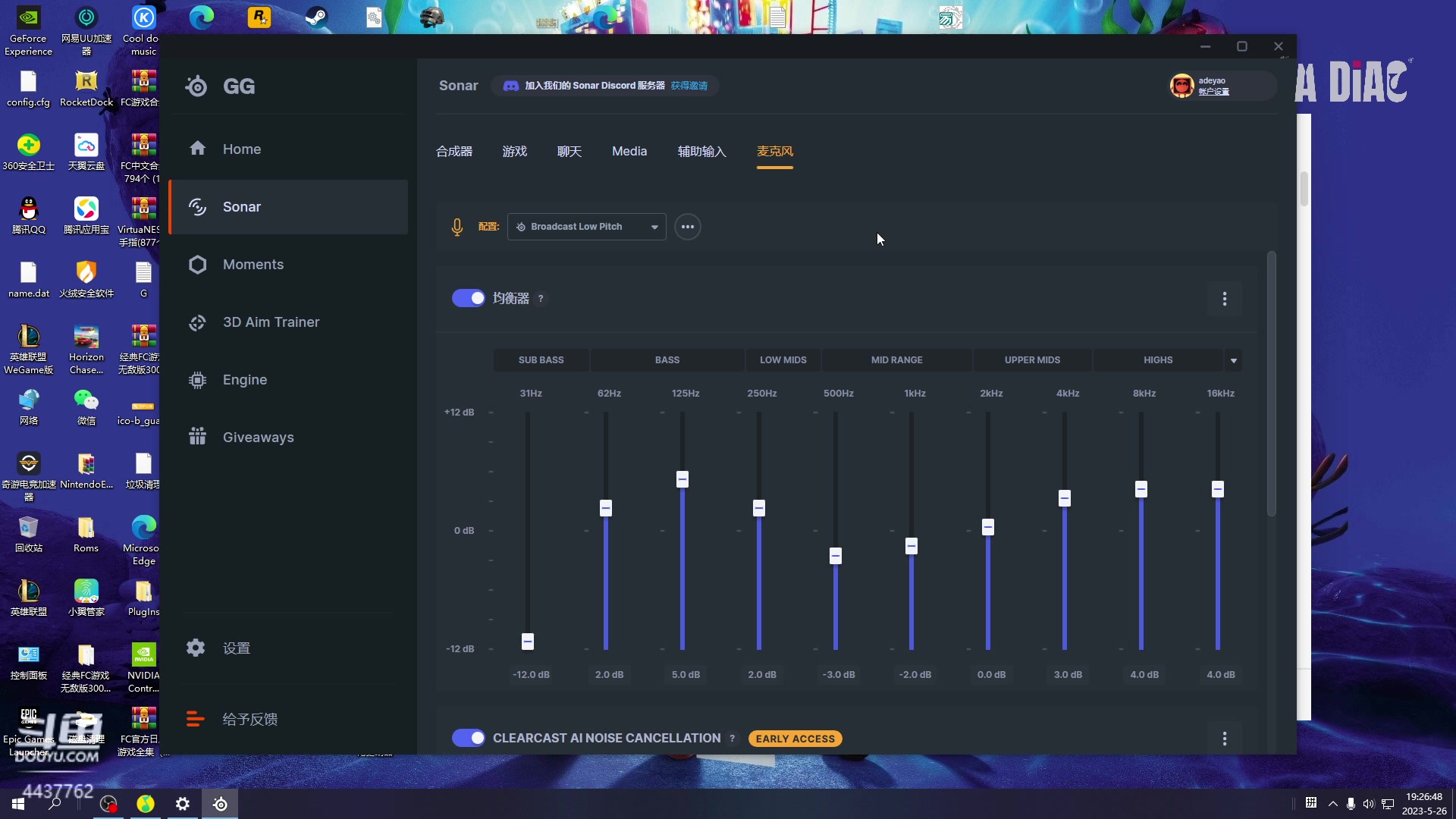Image resolution: width=1456 pixels, height=819 pixels.
Task: Click tray microphone icon
Action: 1351,804
